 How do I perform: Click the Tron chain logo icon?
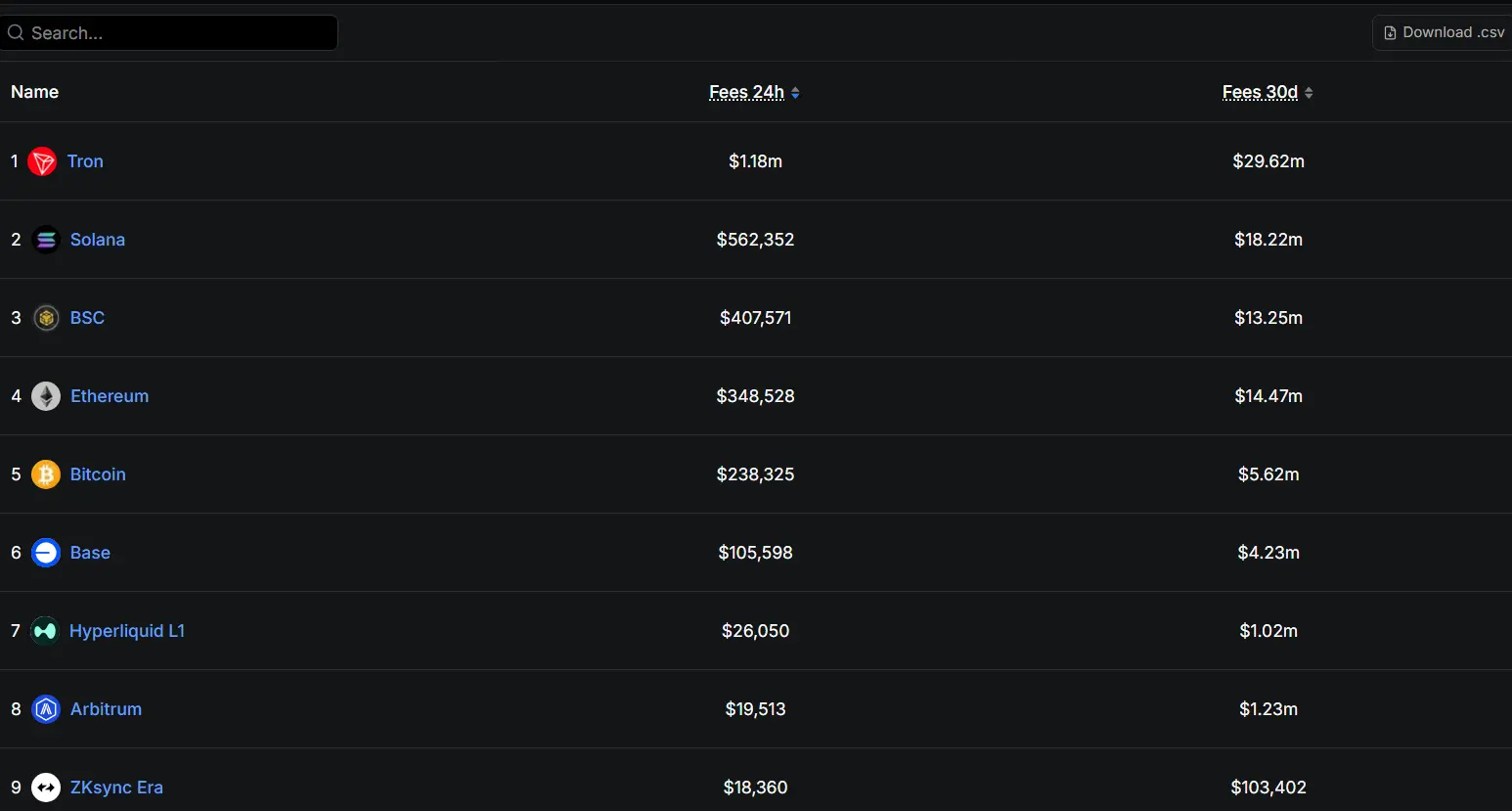click(x=42, y=161)
